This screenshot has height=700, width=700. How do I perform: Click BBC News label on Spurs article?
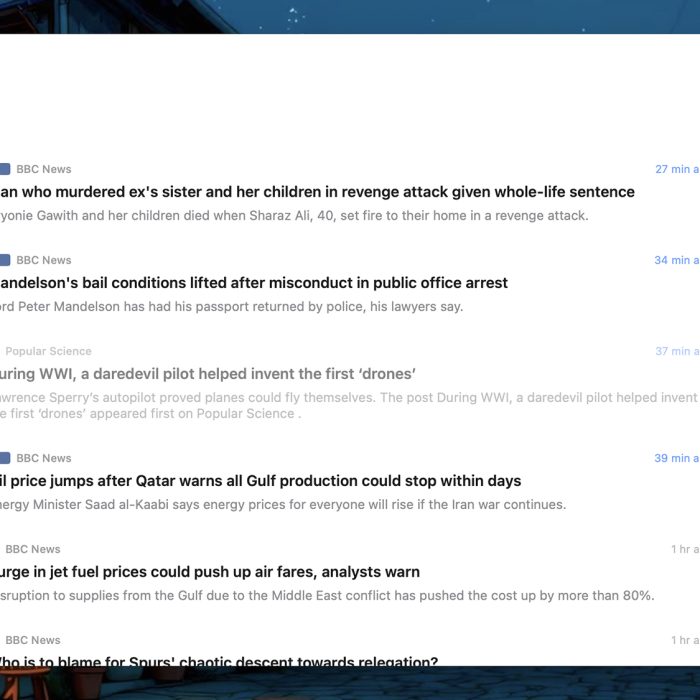click(33, 640)
